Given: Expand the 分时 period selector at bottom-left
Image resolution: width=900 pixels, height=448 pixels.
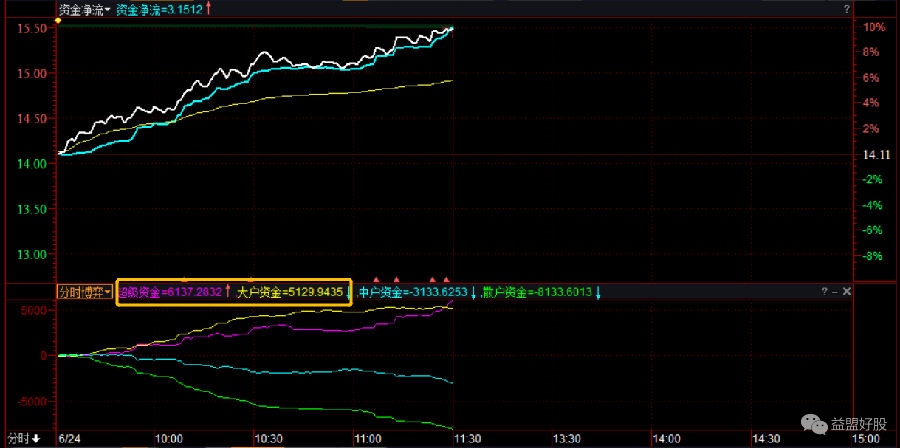Looking at the screenshot, I should point(24,438).
